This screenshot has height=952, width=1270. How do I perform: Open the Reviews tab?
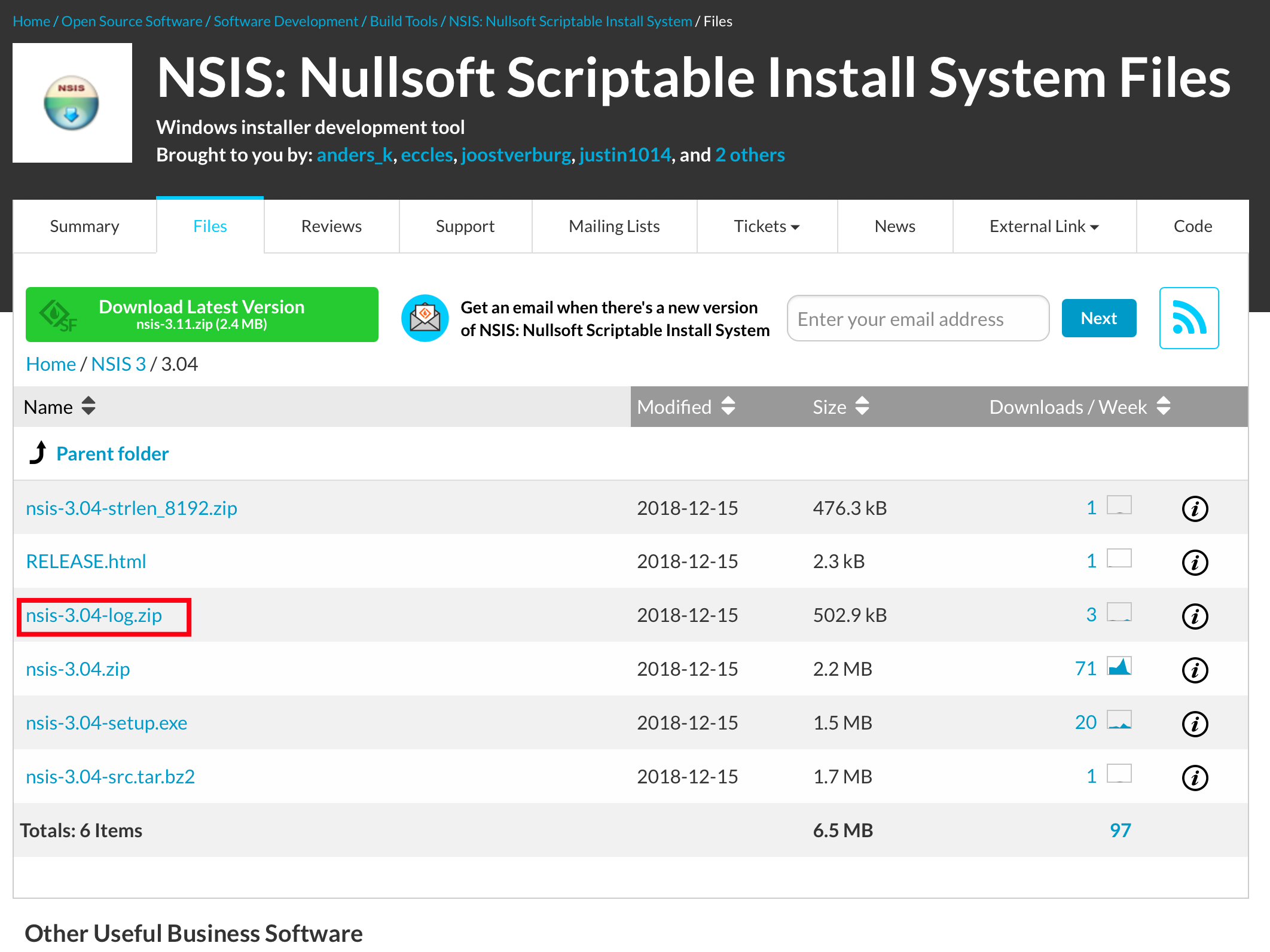coord(331,227)
